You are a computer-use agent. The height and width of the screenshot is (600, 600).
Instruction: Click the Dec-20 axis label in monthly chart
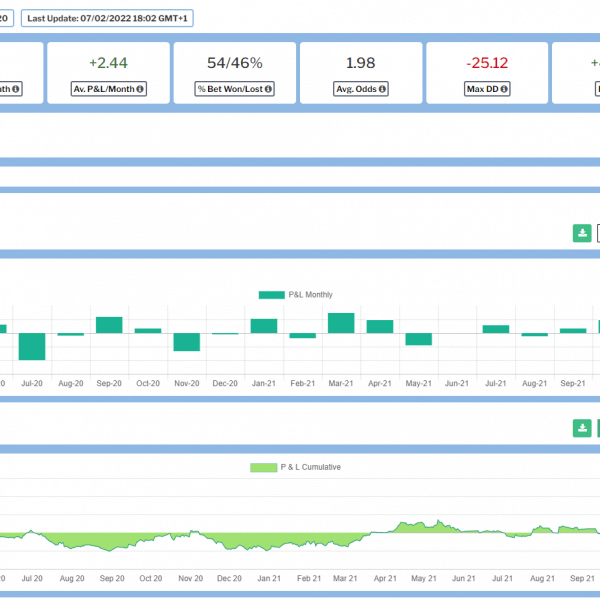(x=225, y=383)
